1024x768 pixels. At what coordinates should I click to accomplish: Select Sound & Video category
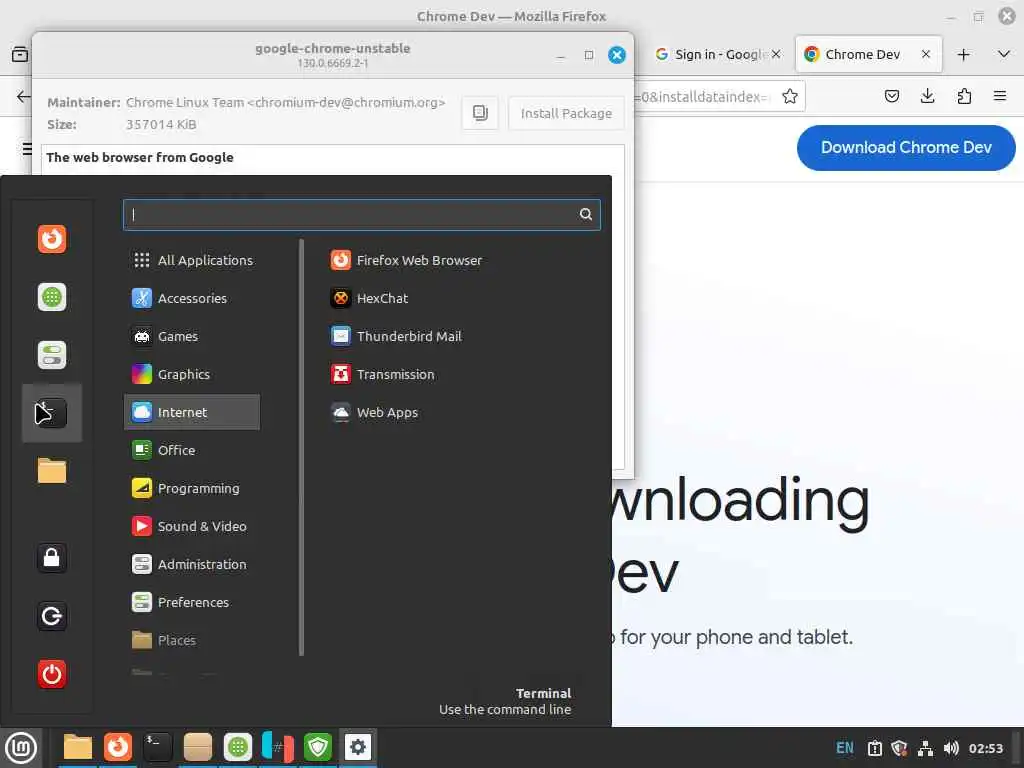tap(192, 526)
